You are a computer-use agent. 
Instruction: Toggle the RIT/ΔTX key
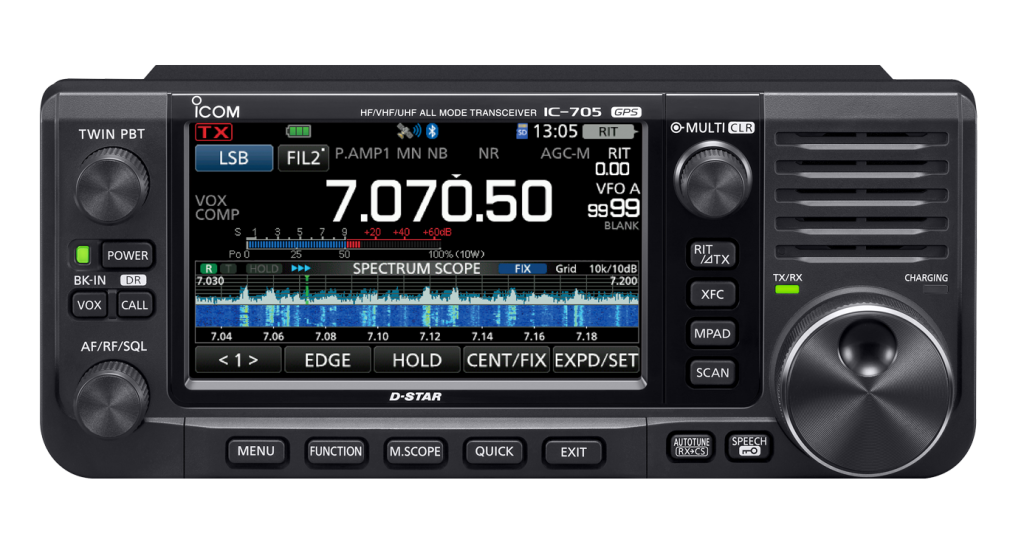(x=712, y=255)
